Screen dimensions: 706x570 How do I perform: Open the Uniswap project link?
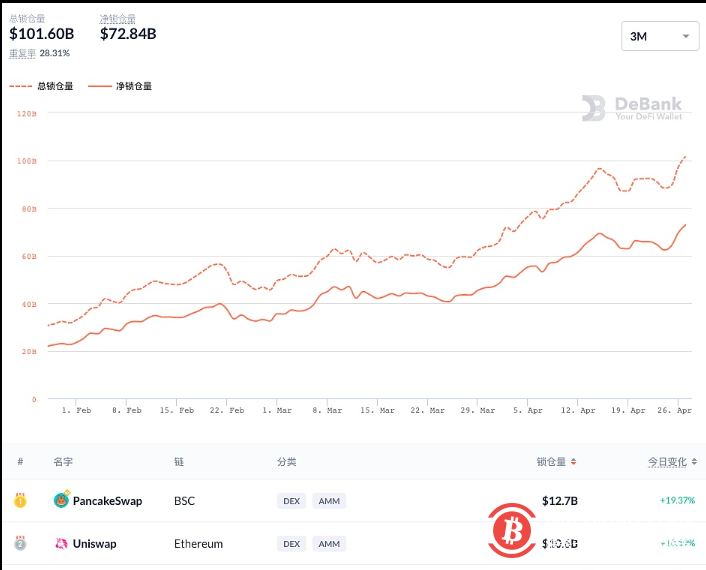[x=94, y=544]
